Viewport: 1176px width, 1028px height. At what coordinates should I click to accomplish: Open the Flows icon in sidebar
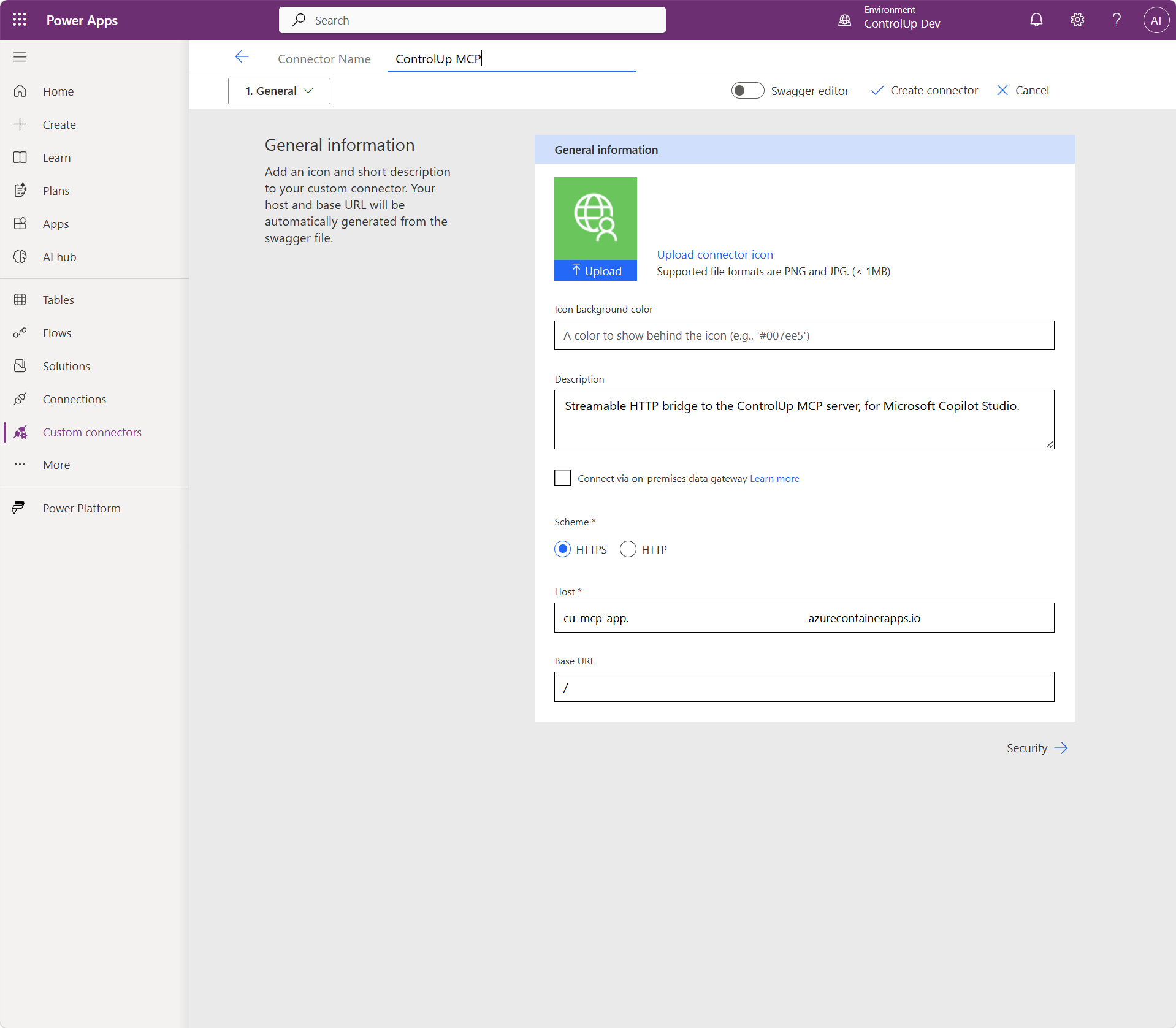tap(20, 333)
